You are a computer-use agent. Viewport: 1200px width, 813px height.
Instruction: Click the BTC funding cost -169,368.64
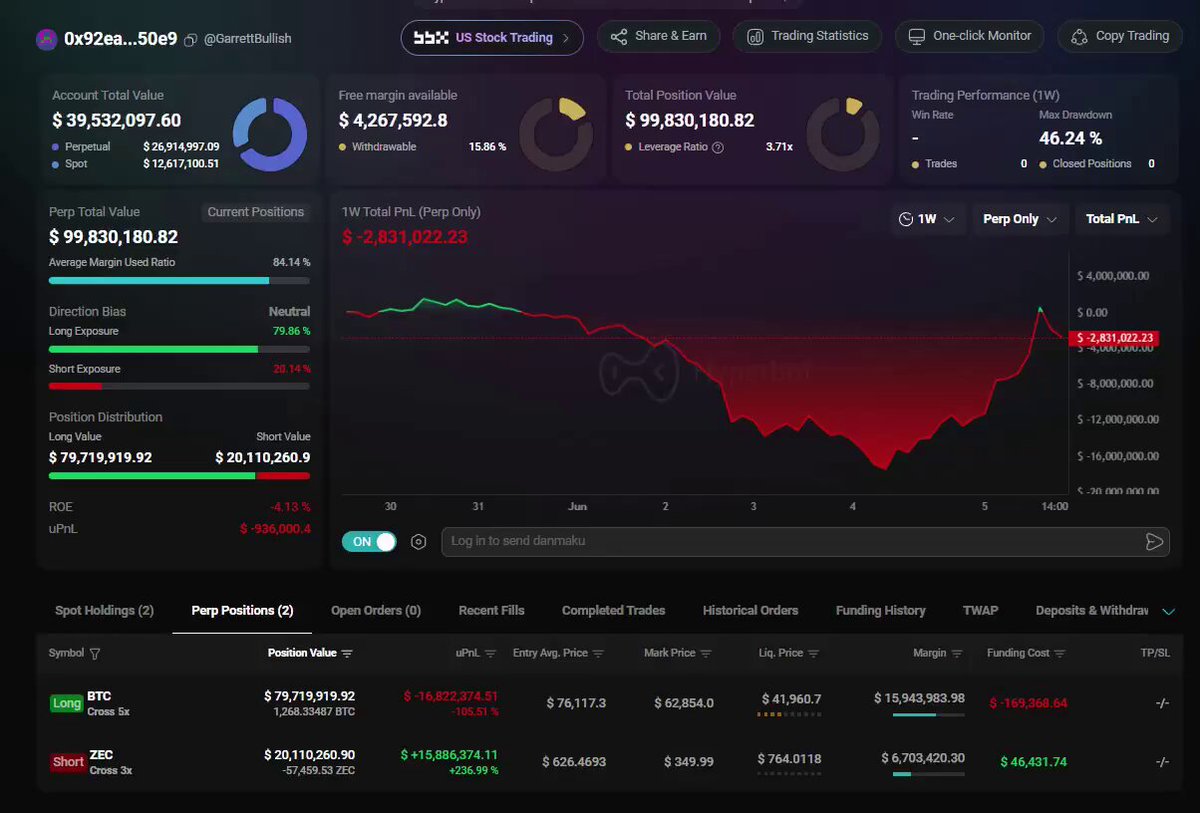click(x=1028, y=703)
